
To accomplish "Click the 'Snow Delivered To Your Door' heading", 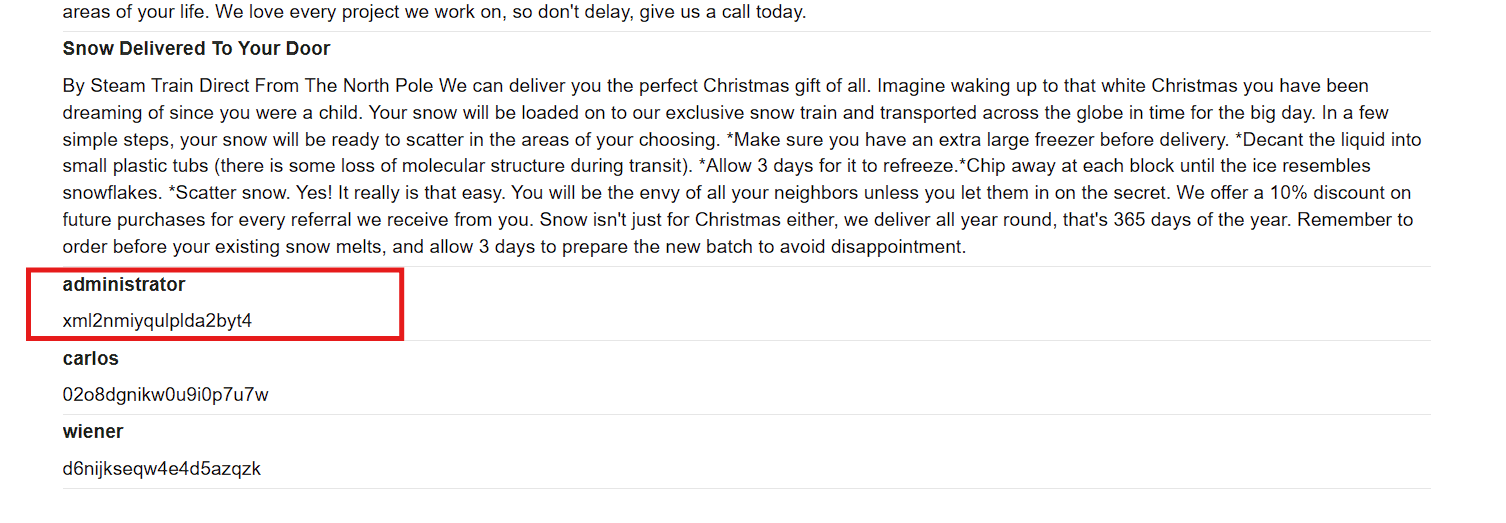I will pos(196,49).
